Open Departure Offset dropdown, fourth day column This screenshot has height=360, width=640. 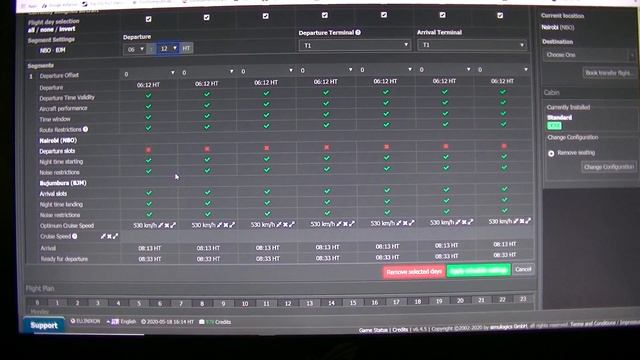click(x=326, y=70)
